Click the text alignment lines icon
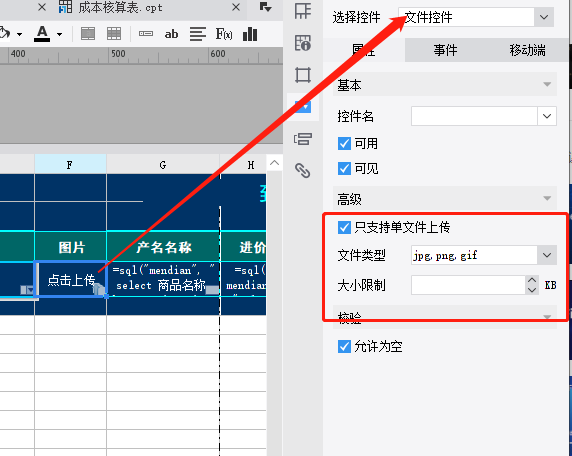The image size is (572, 456). 198,34
